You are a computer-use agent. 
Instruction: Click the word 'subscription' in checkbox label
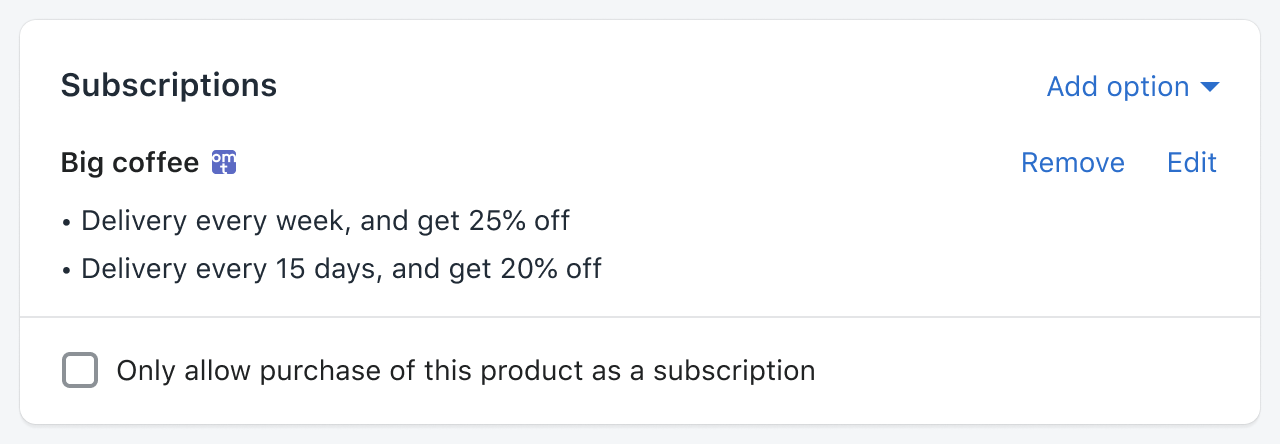tap(734, 371)
